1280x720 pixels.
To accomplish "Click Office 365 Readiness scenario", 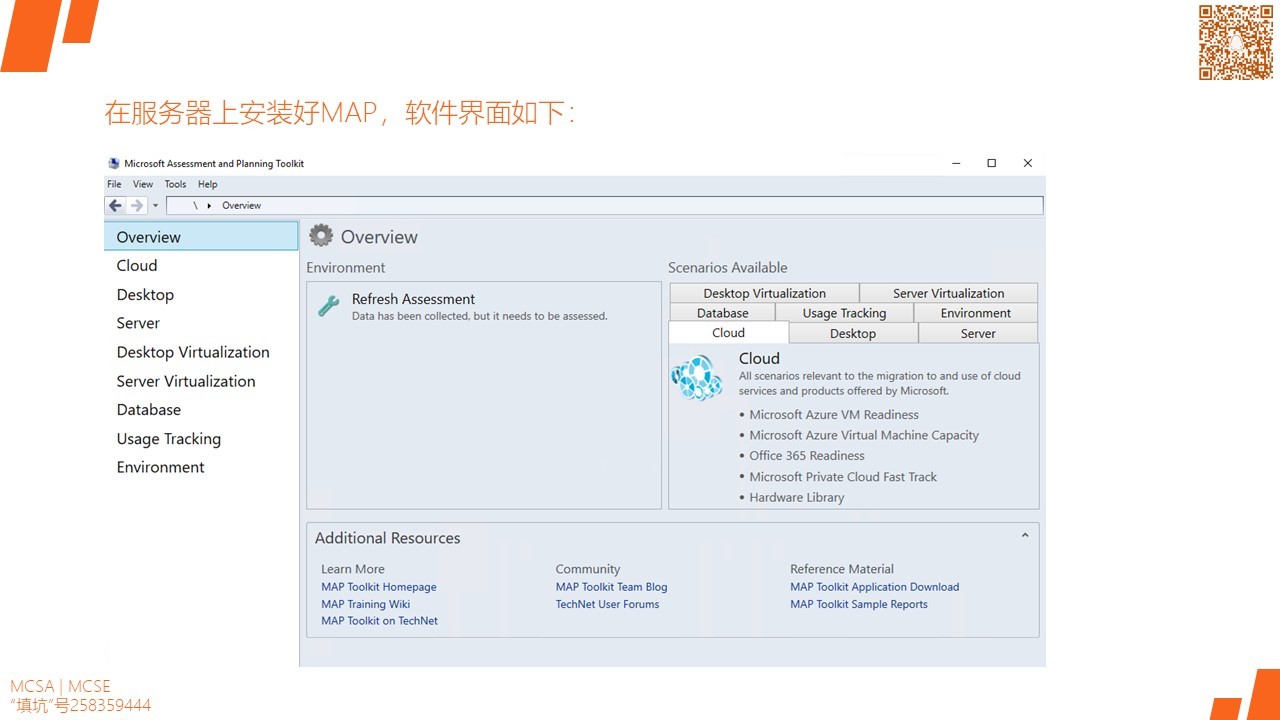I will 807,455.
